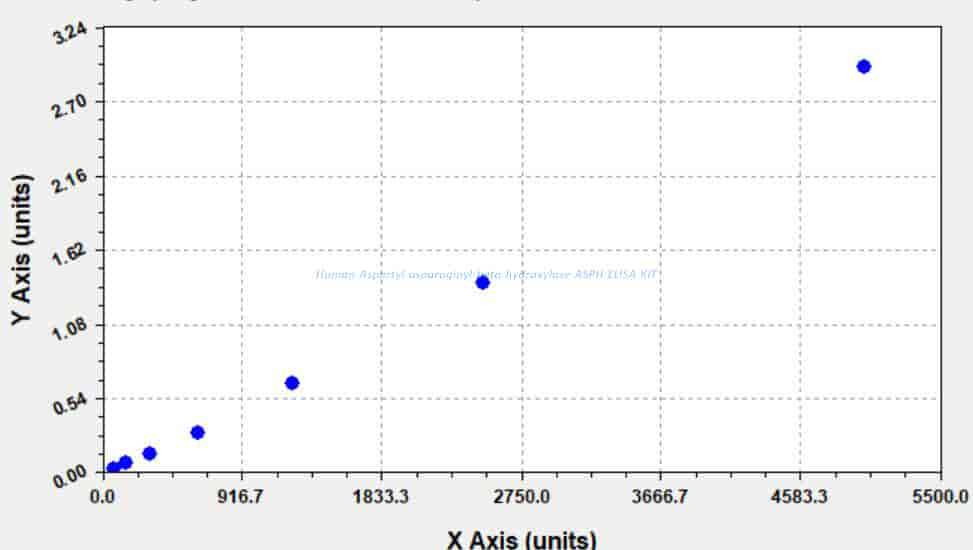Select the data point near y=0.65
Viewport: 973px width, 550px height.
pos(292,382)
